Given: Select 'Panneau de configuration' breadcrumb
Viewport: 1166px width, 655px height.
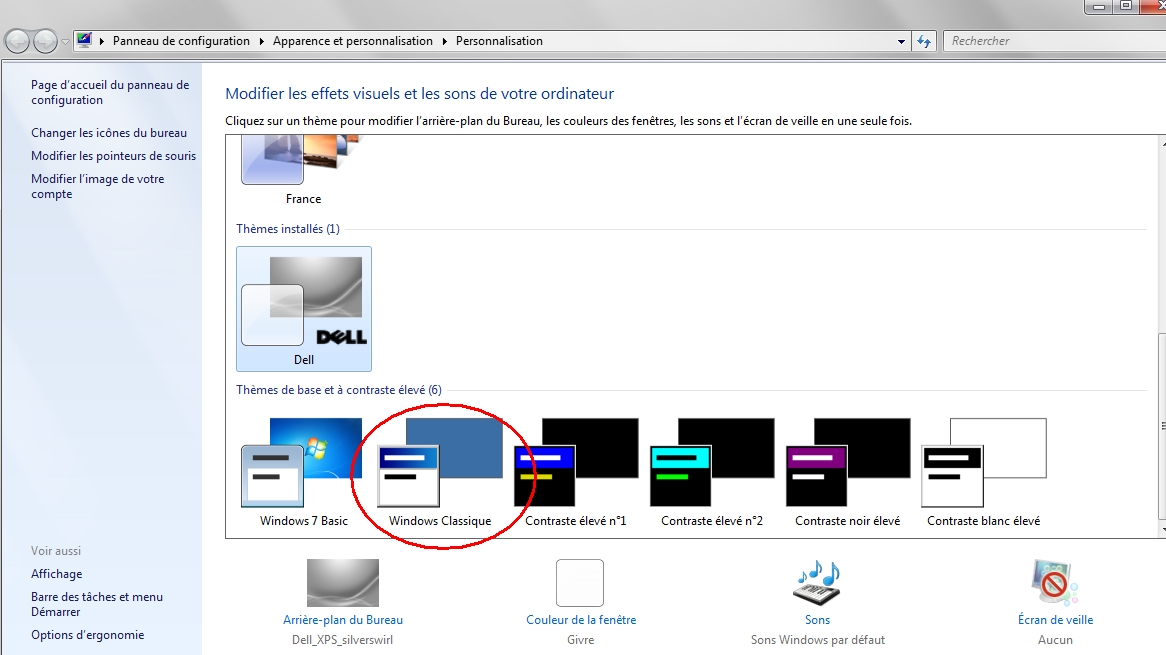Looking at the screenshot, I should [181, 41].
